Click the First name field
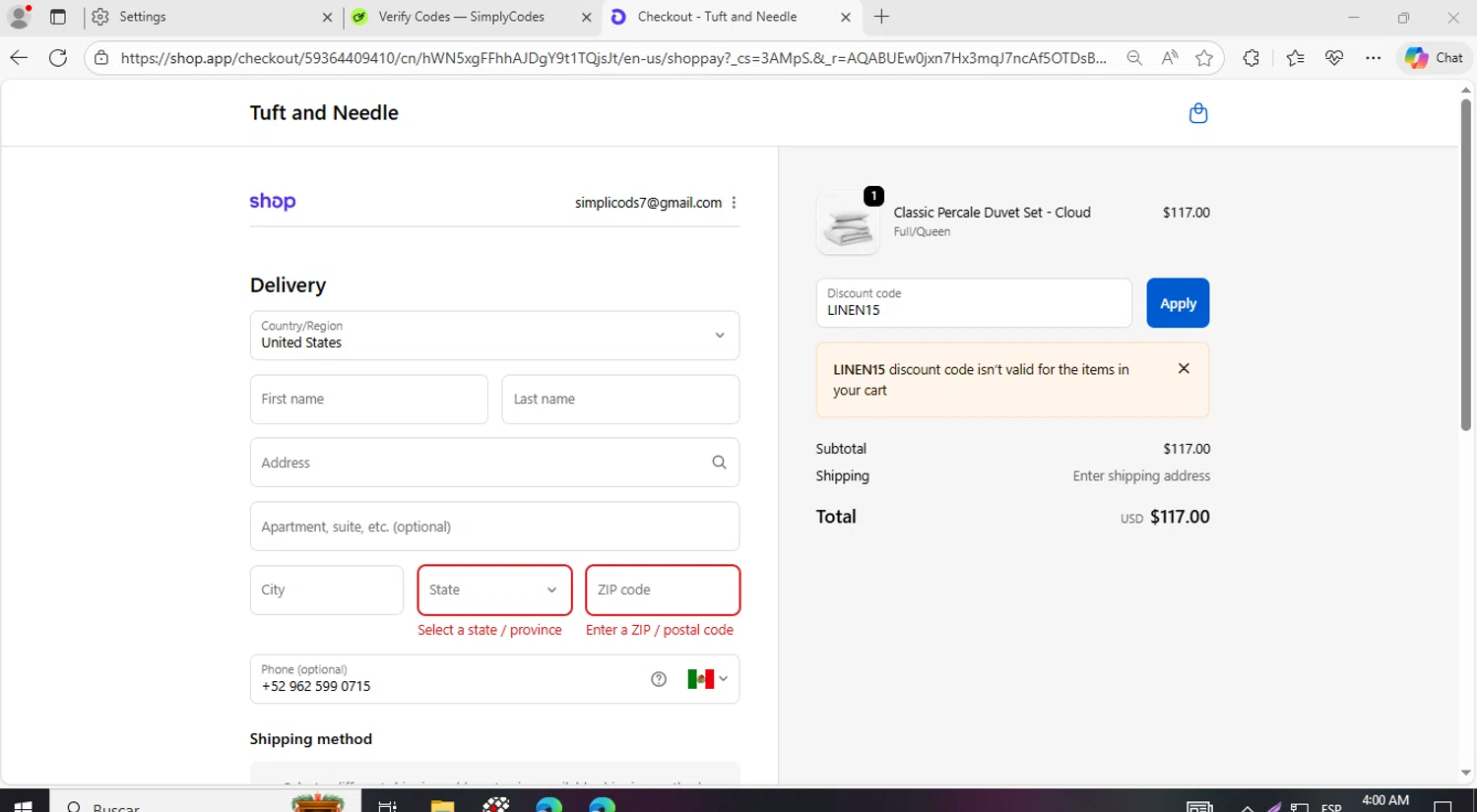 (368, 400)
